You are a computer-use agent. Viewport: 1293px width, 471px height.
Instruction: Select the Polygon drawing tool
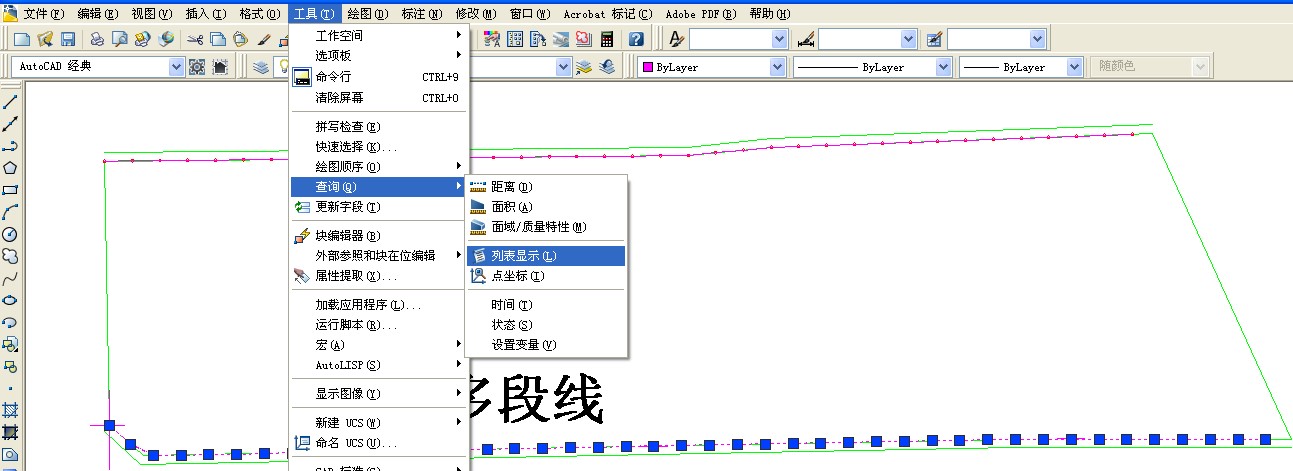coord(10,168)
